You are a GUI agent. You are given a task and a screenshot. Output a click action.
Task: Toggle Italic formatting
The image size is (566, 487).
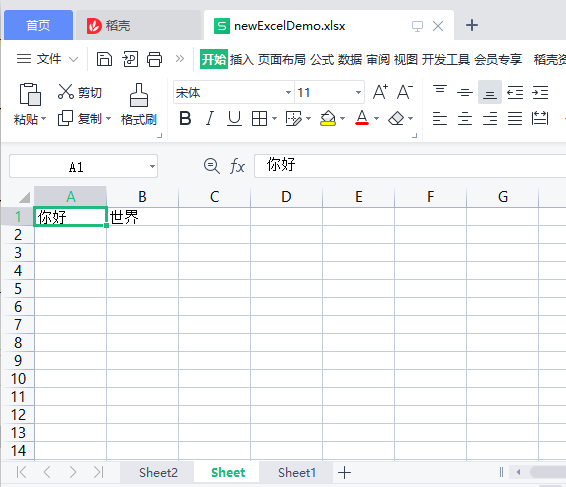[210, 118]
